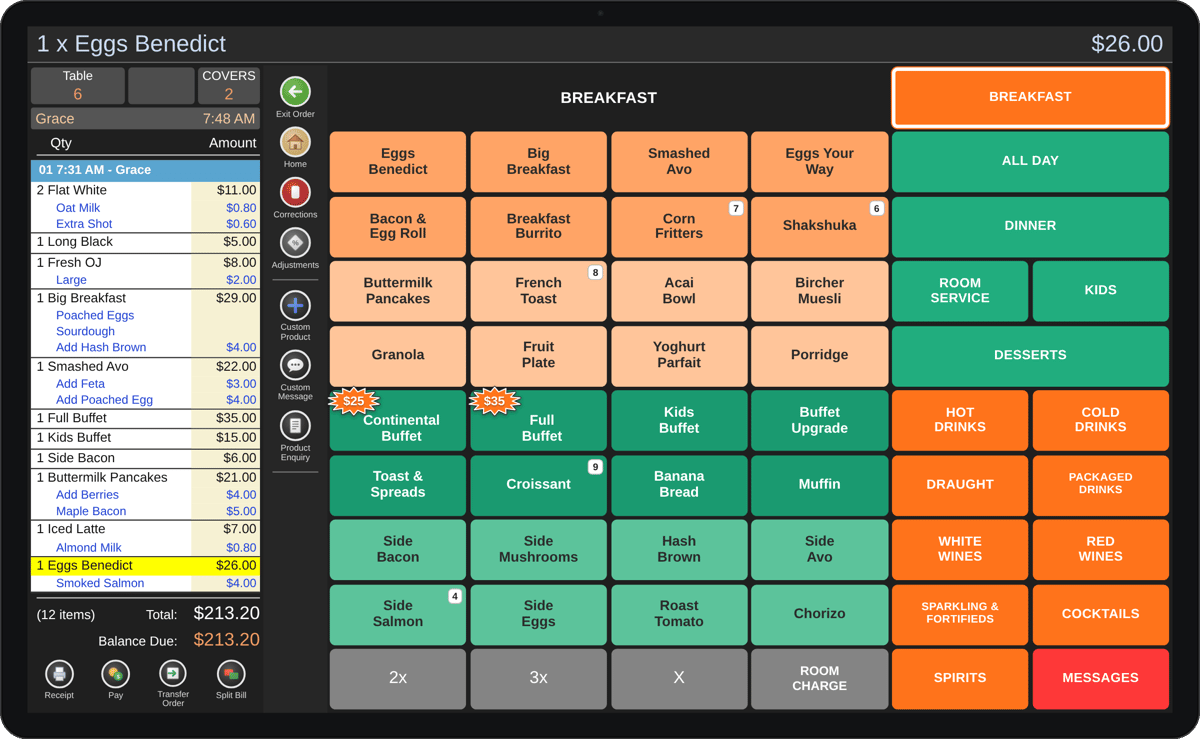The width and height of the screenshot is (1200, 739).
Task: Open DRAUGHT category
Action: (960, 484)
